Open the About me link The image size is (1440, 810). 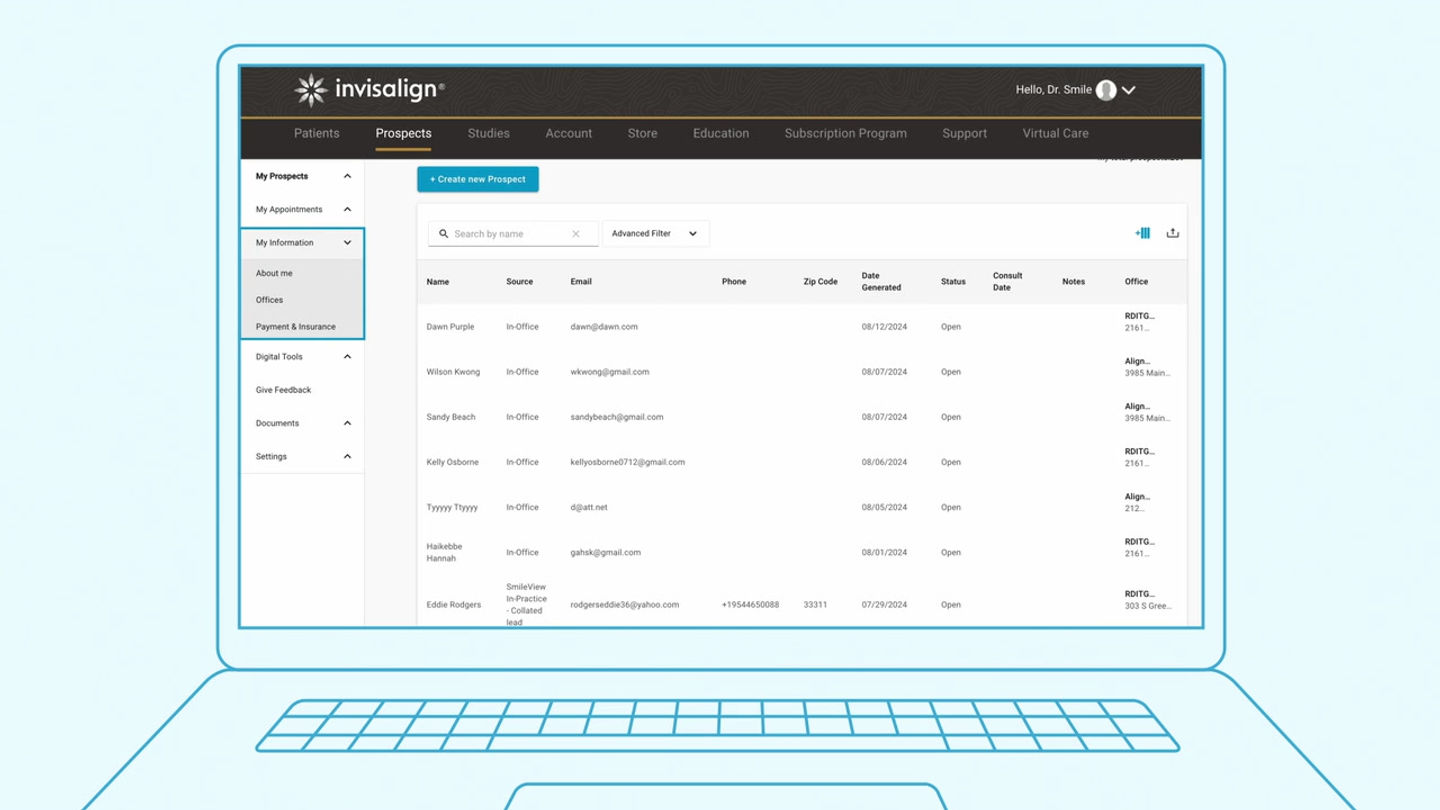(x=274, y=273)
